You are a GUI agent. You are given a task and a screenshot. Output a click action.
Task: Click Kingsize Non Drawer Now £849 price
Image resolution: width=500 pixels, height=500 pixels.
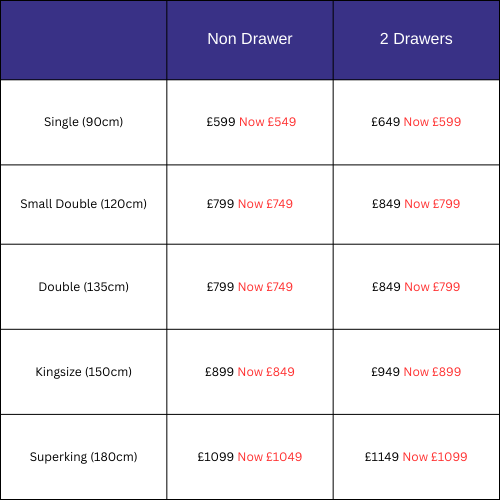coord(266,372)
